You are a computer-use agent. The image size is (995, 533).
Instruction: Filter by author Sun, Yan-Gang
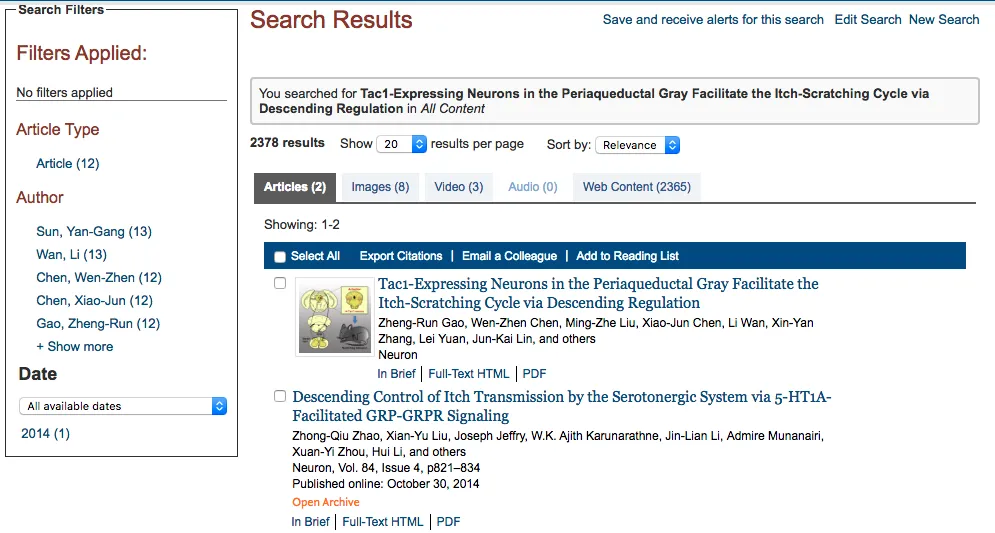[x=94, y=232]
